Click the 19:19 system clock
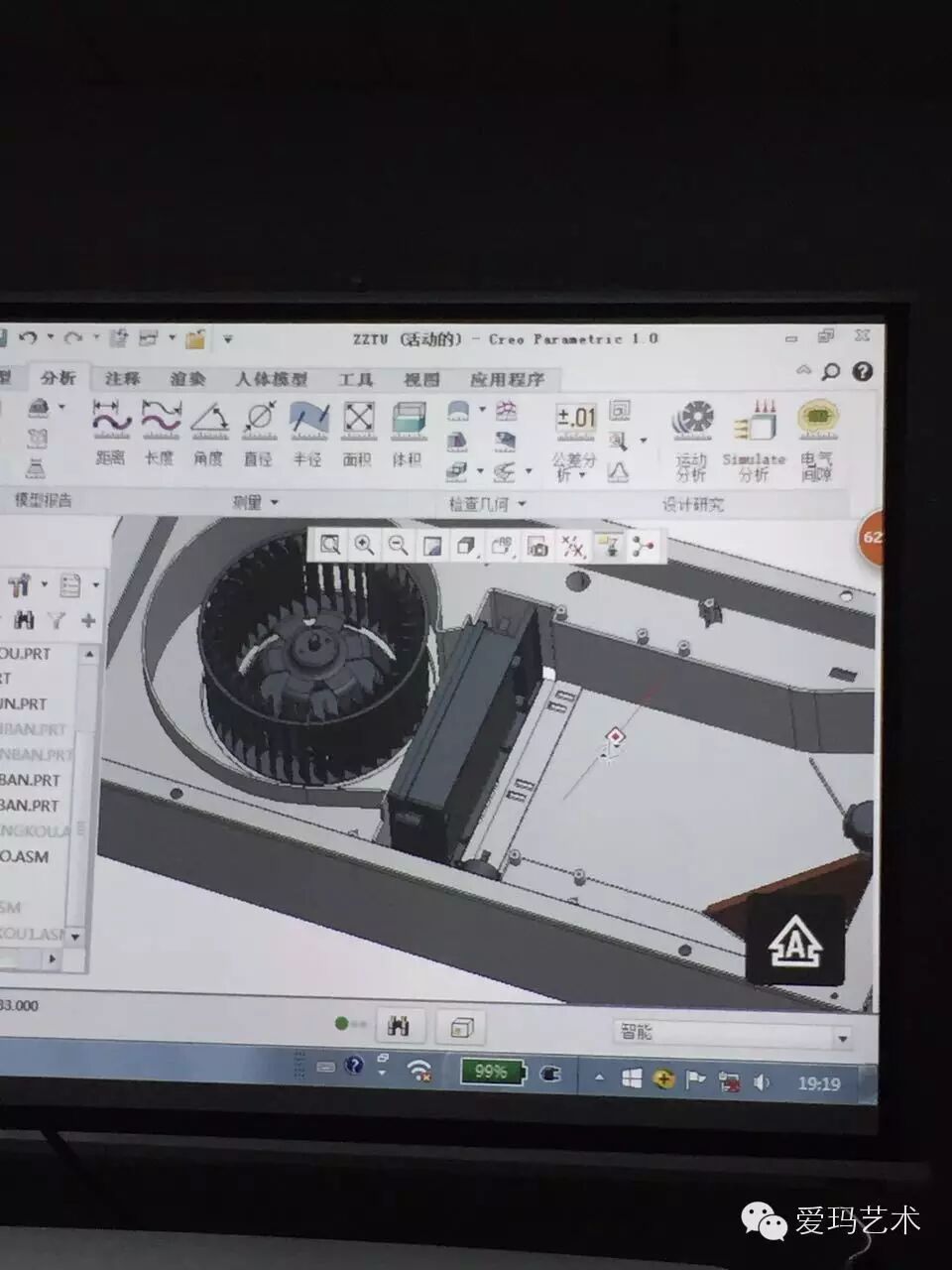 [819, 1083]
